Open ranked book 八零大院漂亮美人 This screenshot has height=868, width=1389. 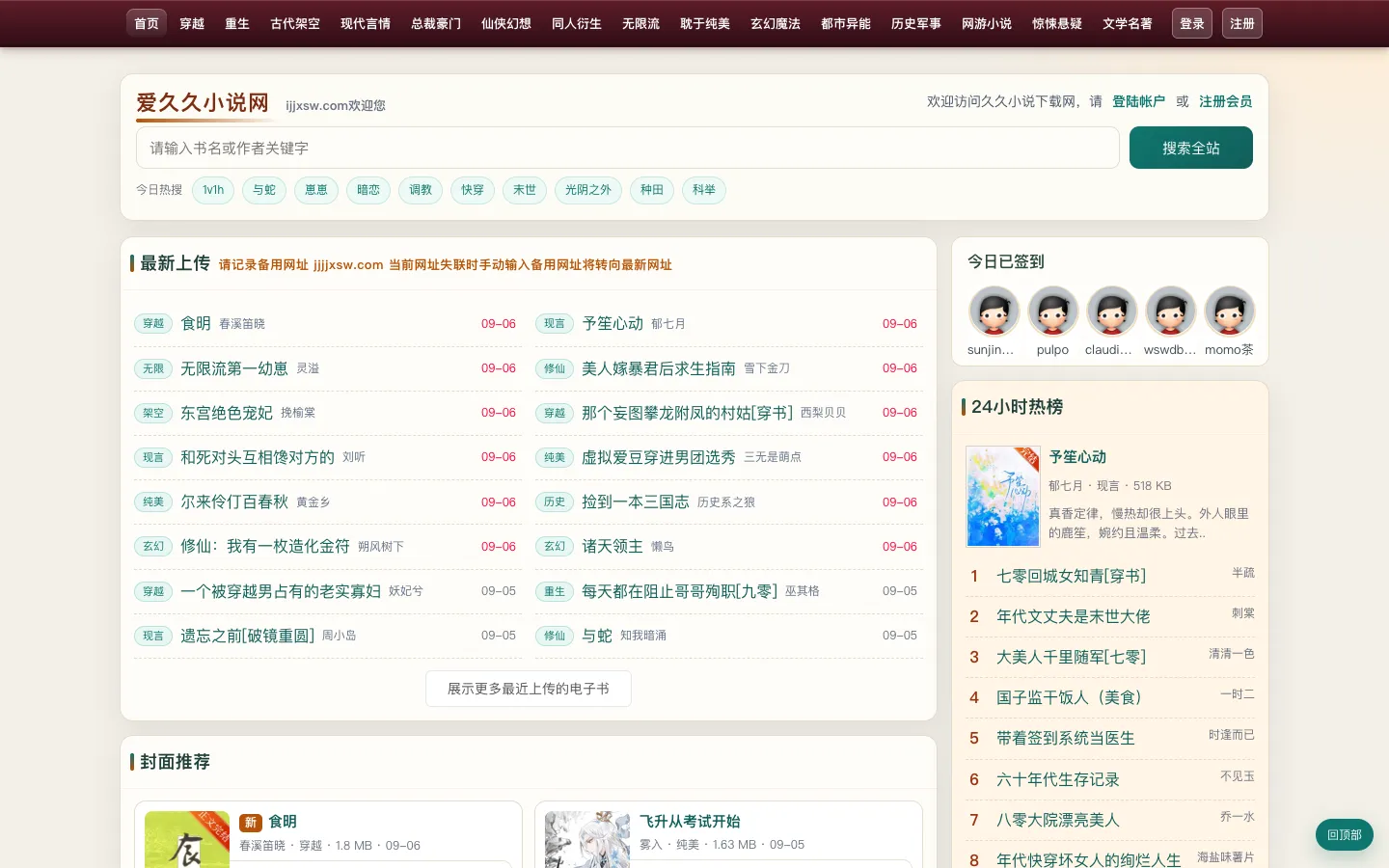pyautogui.click(x=1058, y=820)
